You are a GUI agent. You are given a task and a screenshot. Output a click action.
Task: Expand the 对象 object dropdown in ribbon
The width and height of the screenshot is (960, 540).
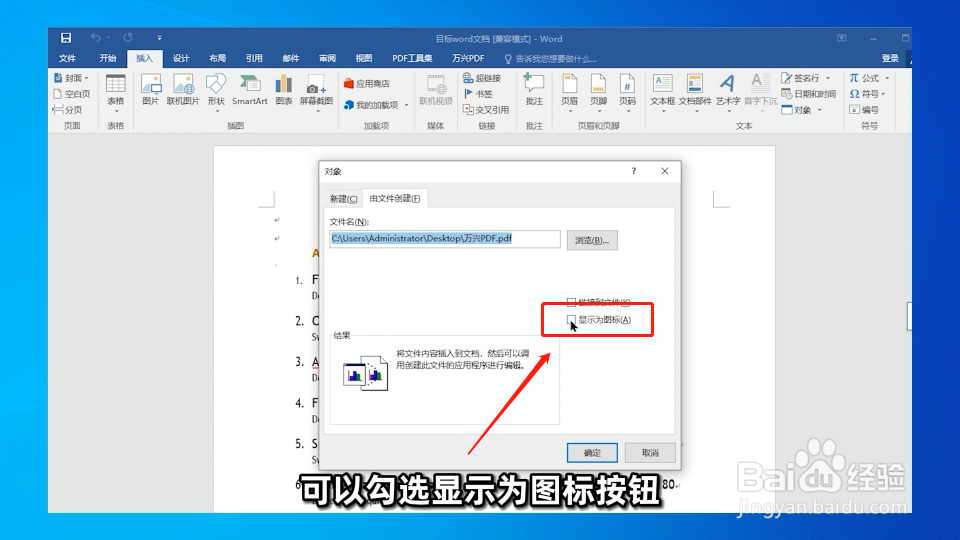tap(820, 110)
